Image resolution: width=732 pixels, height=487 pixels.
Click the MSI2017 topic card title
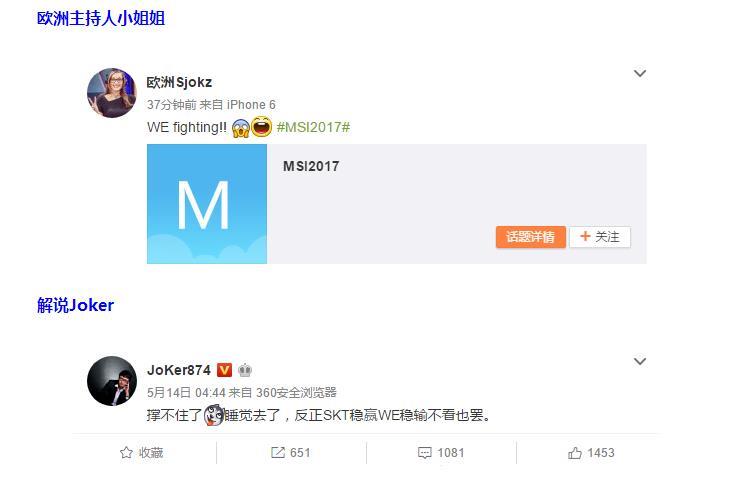(x=311, y=166)
